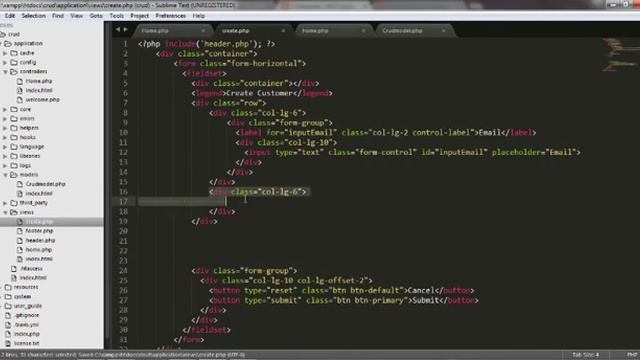Click the word Cancel on line 26
Image resolution: width=640 pixels, height=360 pixels.
[421, 291]
